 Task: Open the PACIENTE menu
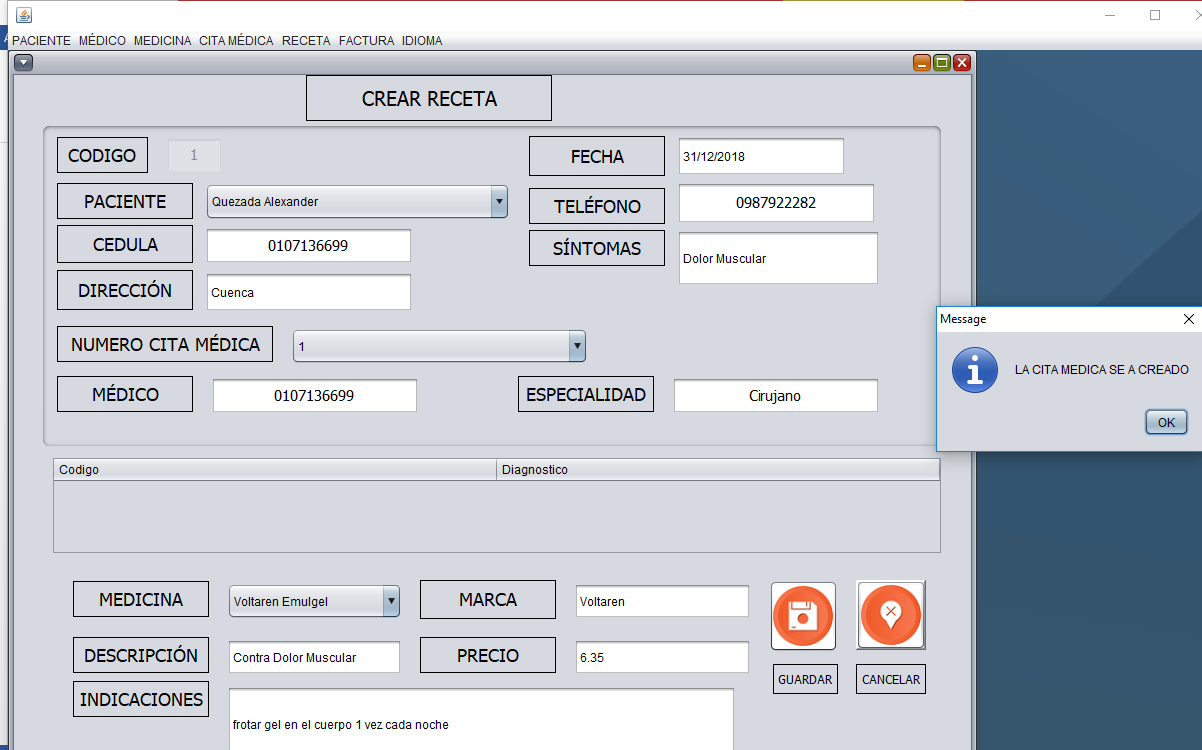pyautogui.click(x=42, y=41)
